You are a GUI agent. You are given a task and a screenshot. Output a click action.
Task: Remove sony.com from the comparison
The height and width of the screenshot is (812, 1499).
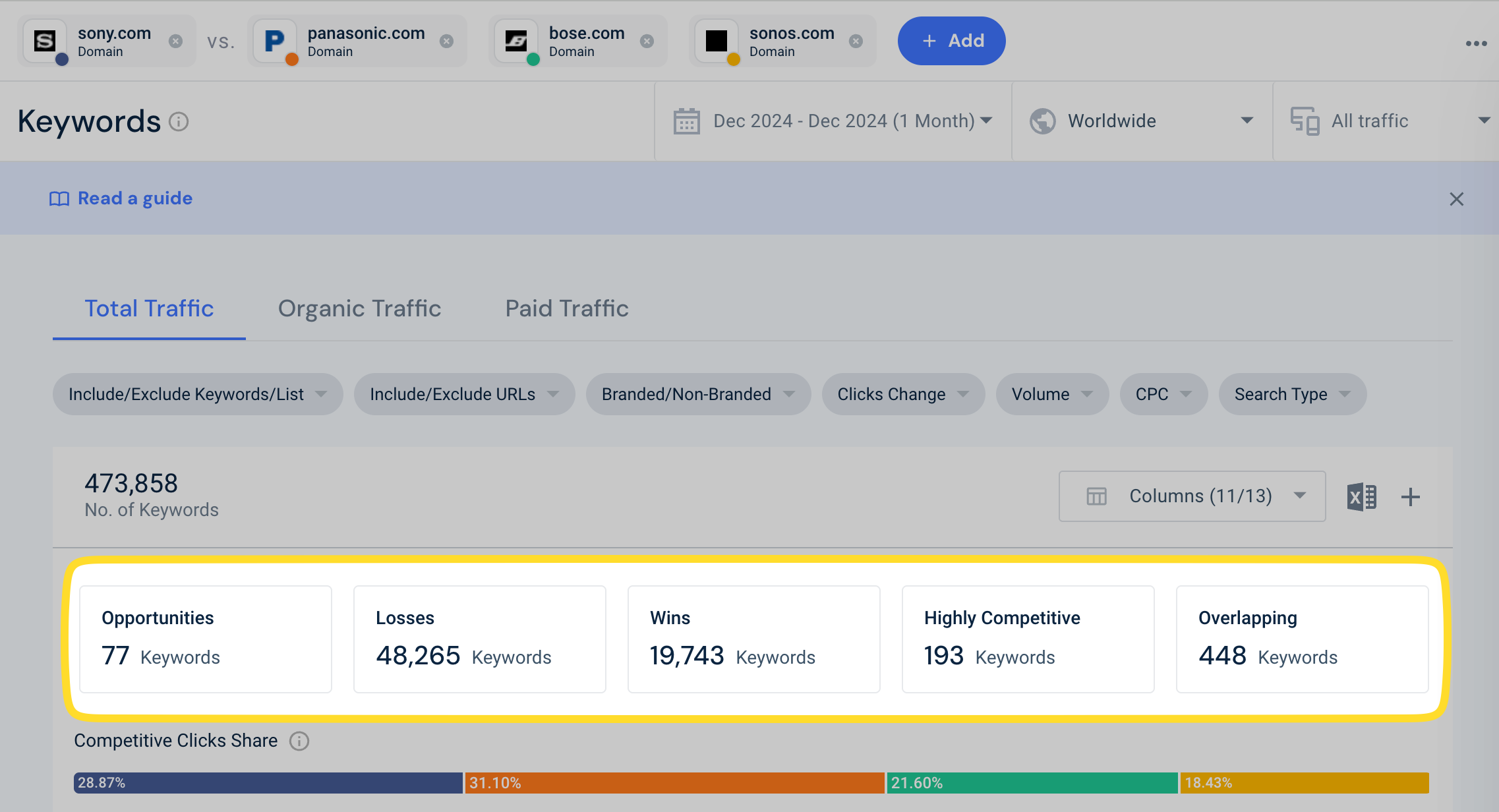(x=175, y=41)
